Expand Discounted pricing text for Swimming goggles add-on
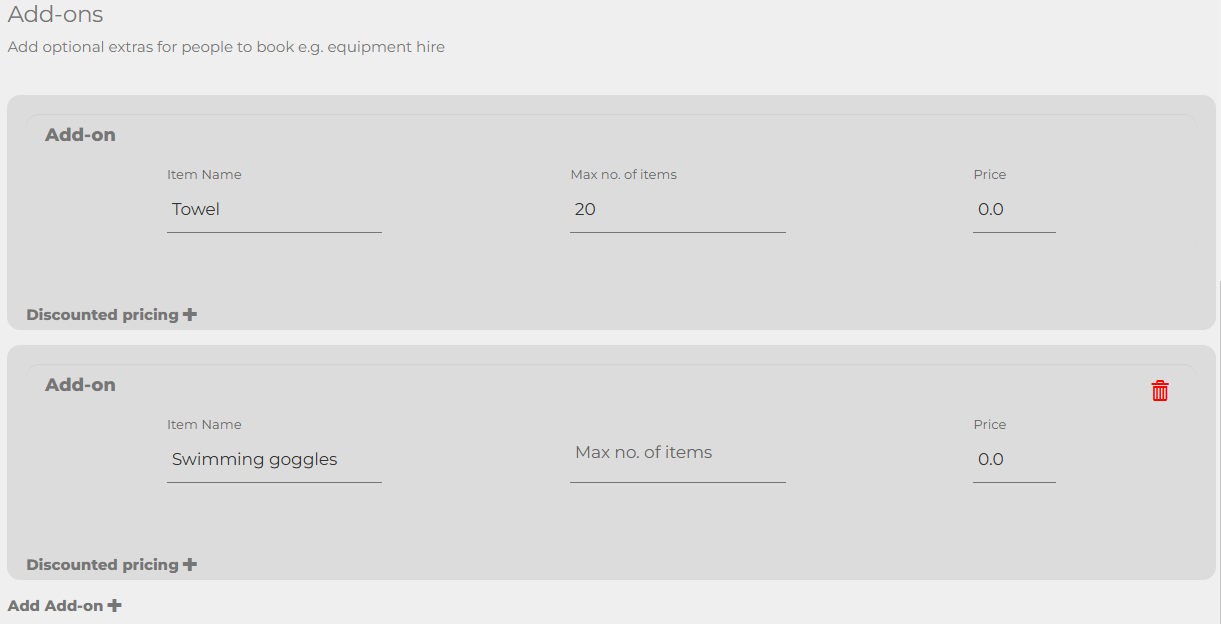Viewport: 1221px width, 624px height. (102, 564)
